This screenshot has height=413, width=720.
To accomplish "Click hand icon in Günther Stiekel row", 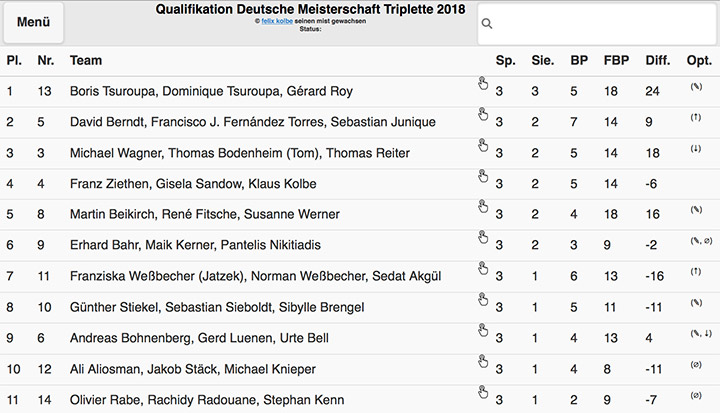I will [x=484, y=300].
